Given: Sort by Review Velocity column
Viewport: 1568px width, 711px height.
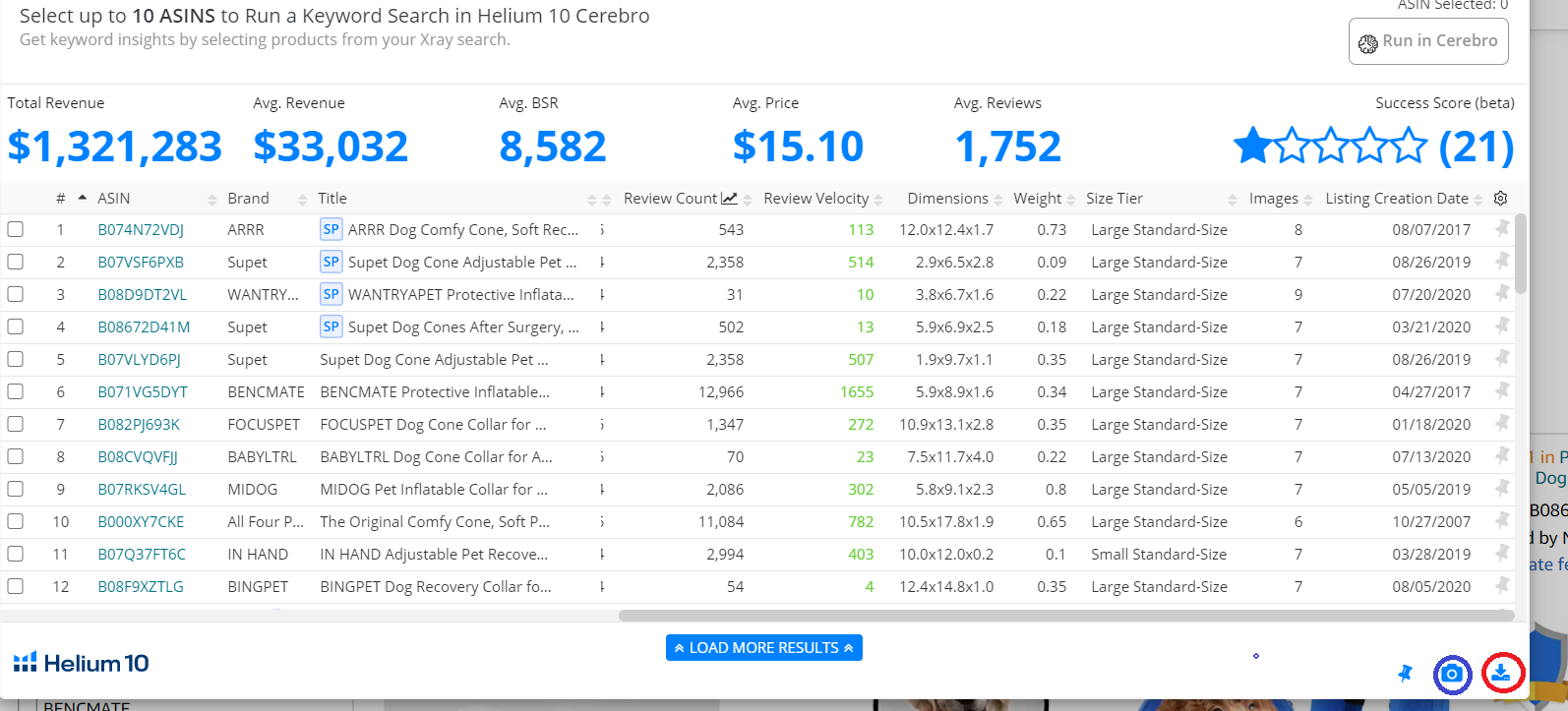Looking at the screenshot, I should coord(816,199).
